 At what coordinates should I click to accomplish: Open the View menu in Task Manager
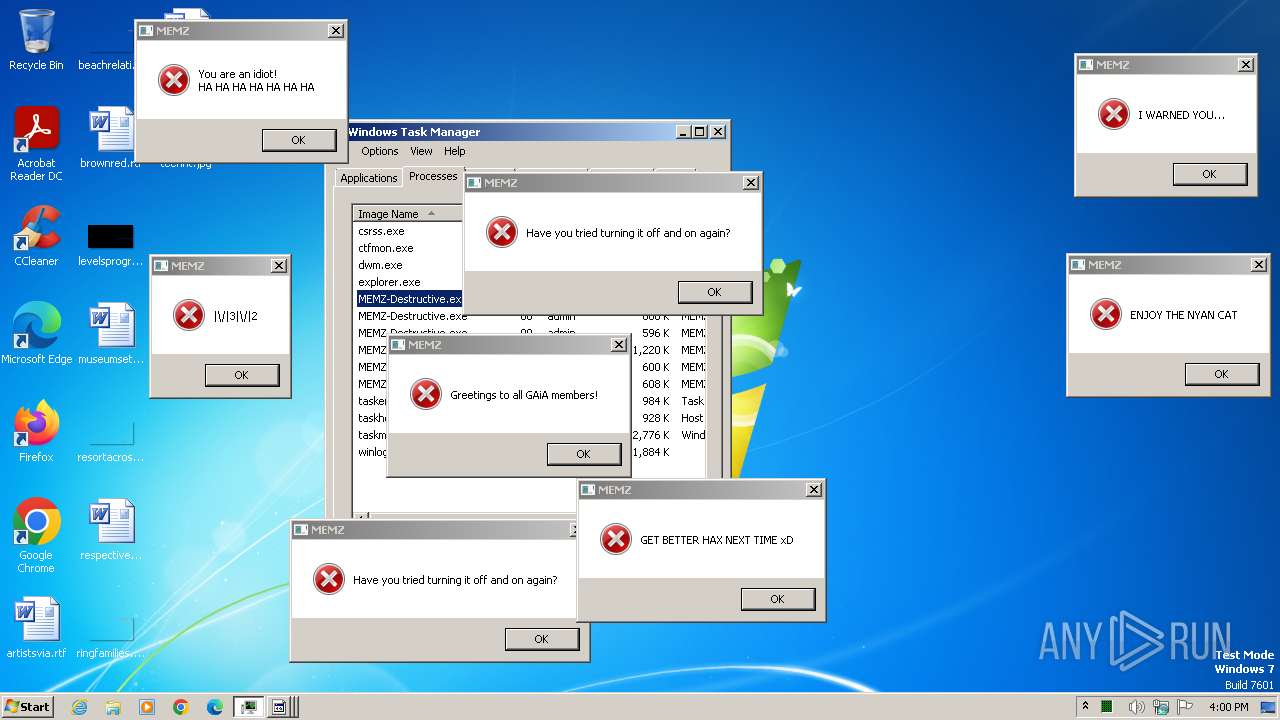(421, 151)
